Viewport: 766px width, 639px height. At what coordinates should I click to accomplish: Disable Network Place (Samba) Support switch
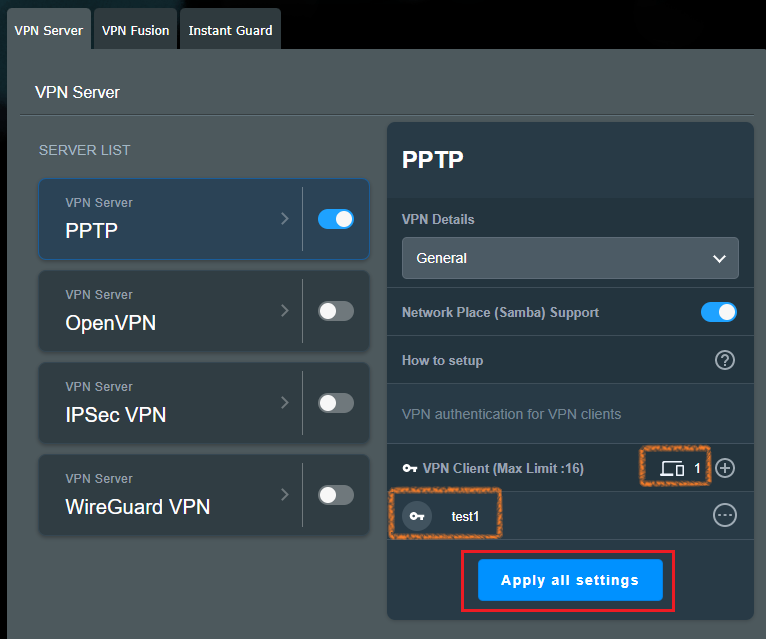[x=719, y=312]
